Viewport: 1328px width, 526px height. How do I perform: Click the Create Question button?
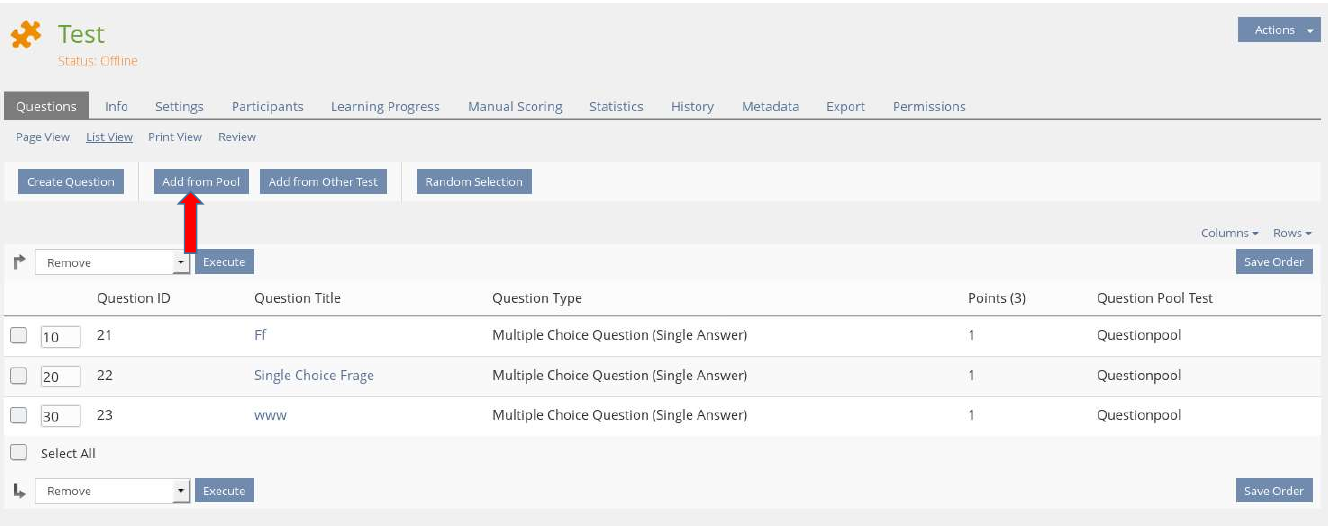(x=71, y=182)
